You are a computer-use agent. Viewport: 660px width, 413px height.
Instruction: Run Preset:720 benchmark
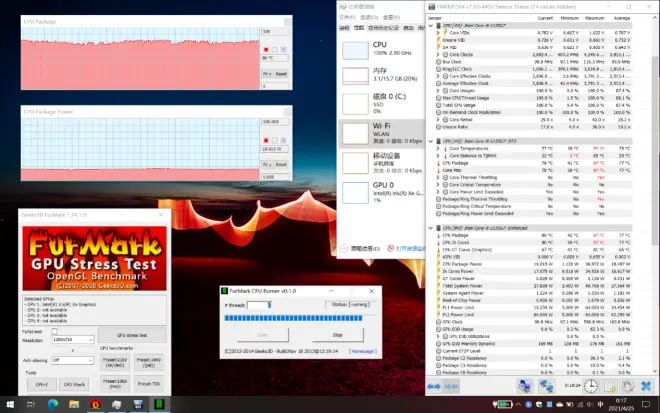(149, 384)
